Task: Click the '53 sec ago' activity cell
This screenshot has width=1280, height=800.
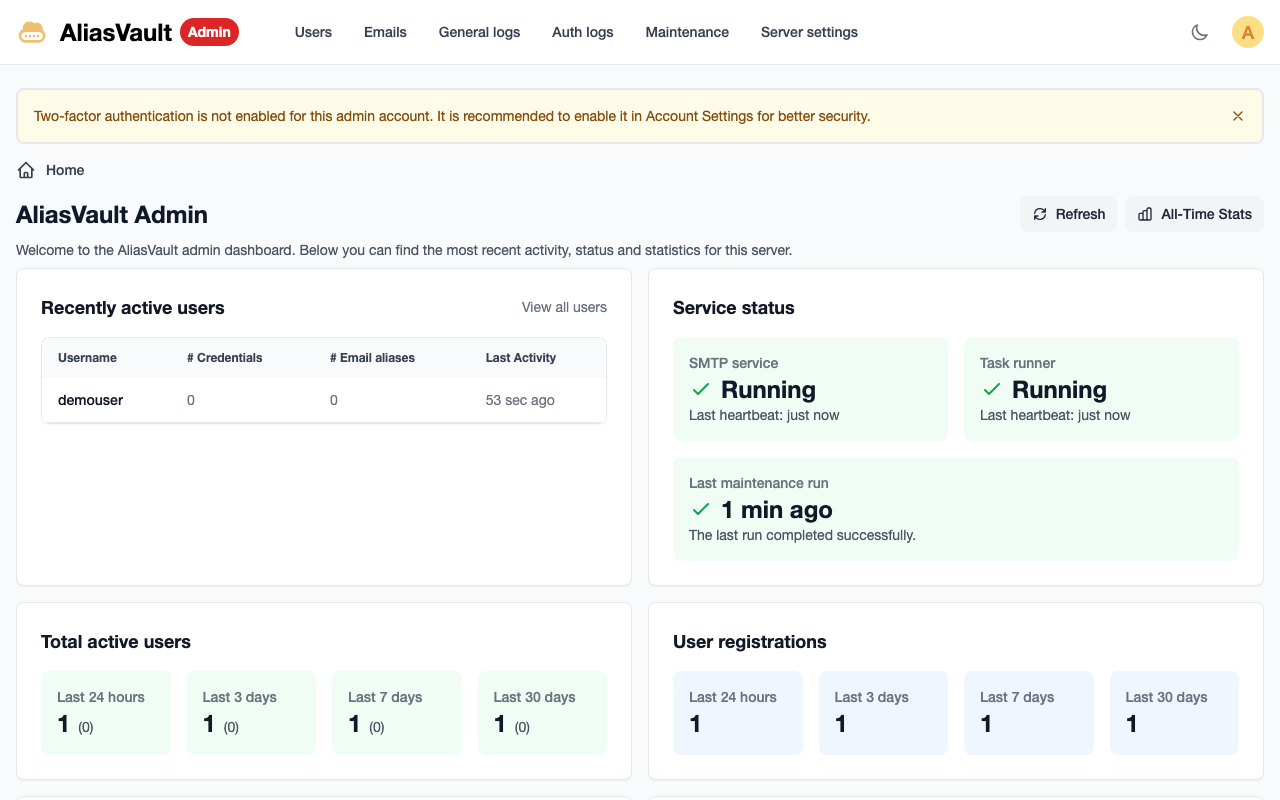Action: [520, 400]
